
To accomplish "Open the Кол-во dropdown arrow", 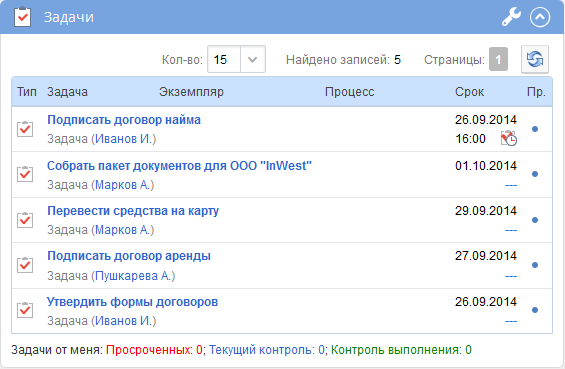I will point(253,59).
